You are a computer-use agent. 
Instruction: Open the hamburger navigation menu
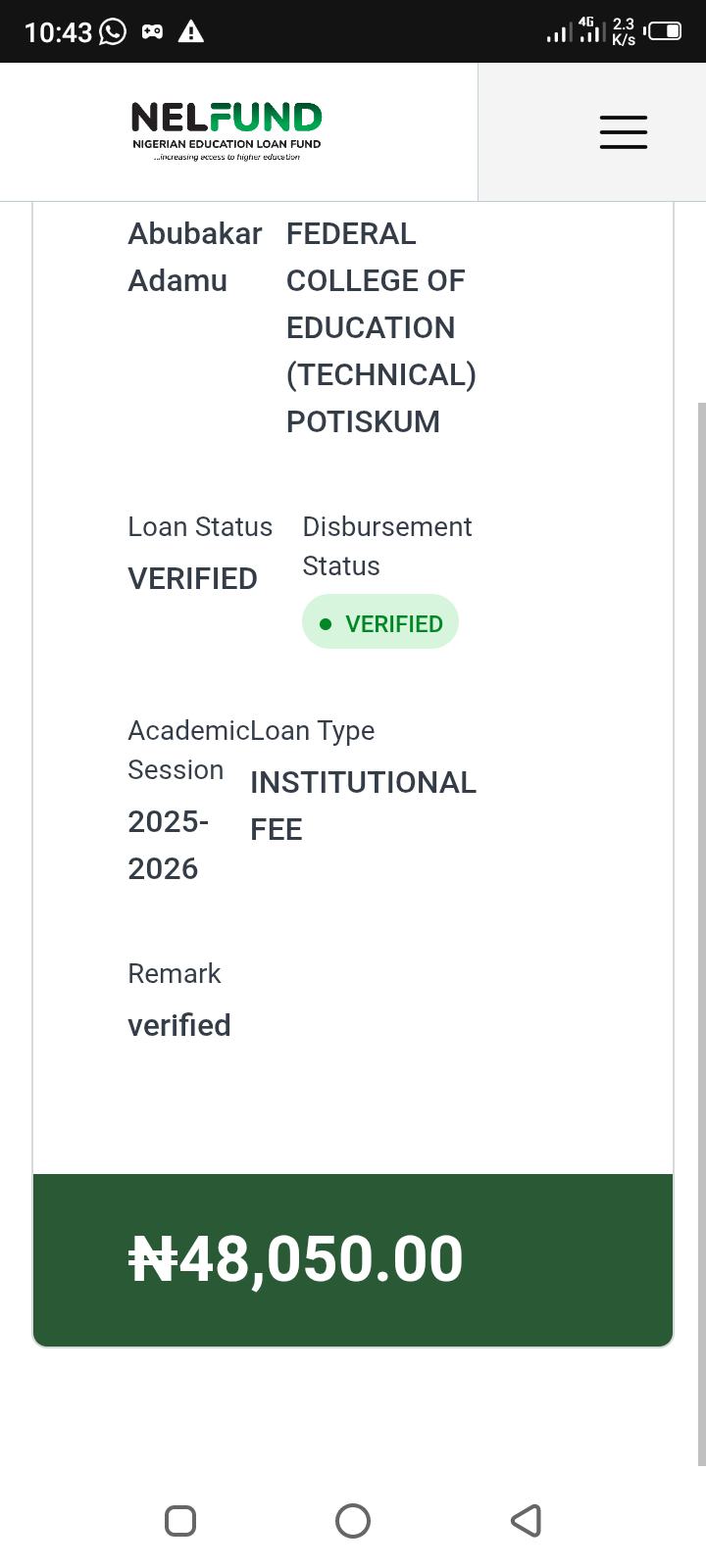[624, 132]
